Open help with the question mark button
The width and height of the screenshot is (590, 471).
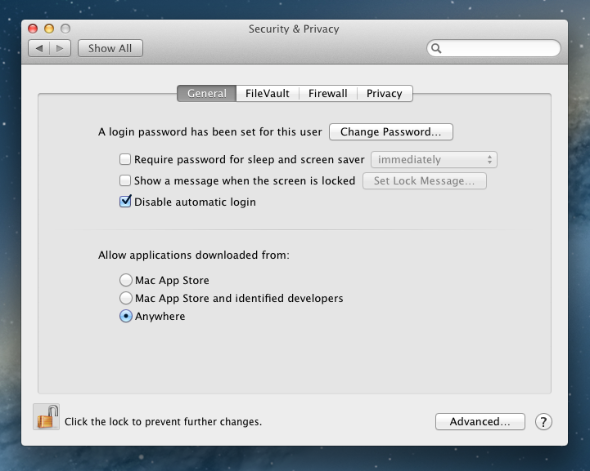[x=543, y=422]
